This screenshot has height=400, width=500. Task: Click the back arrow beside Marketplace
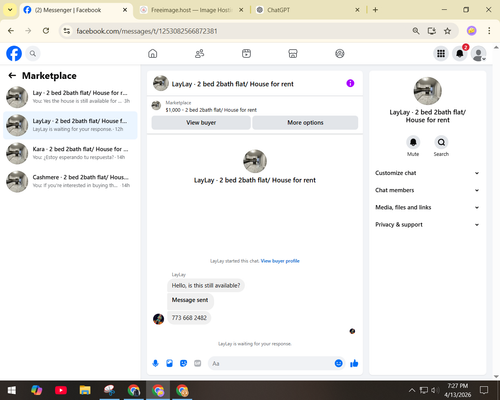[12, 76]
